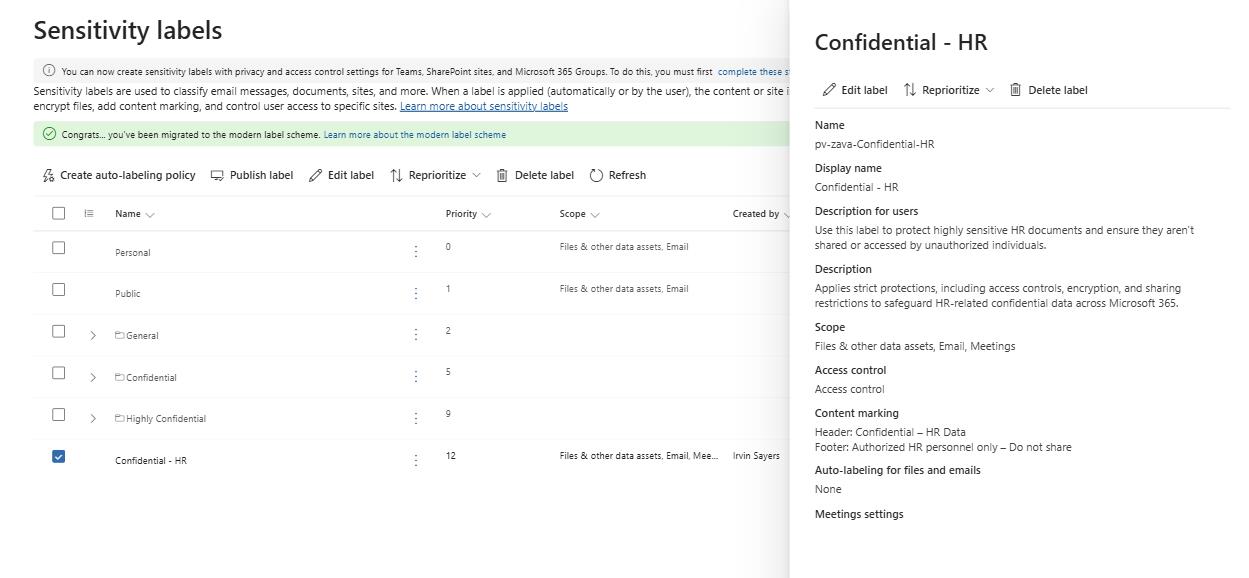Screen dimensions: 1249x578
Task: Click the Highly Confidential folder label name
Action: tap(166, 419)
